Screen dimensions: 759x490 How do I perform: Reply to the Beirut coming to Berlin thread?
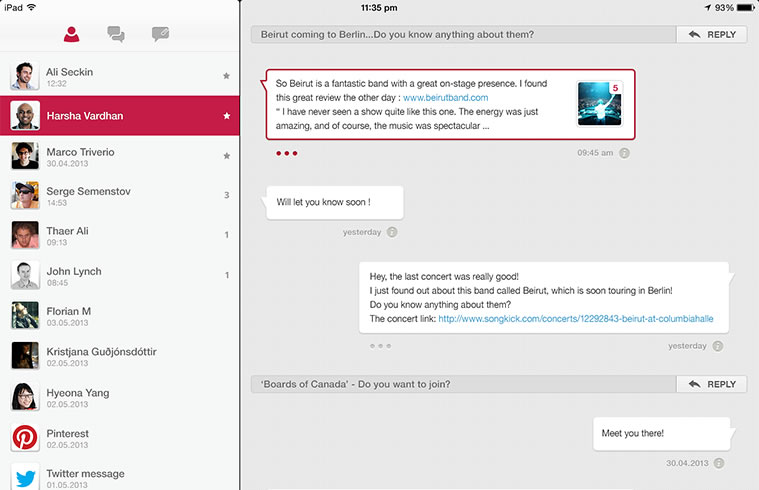click(712, 34)
